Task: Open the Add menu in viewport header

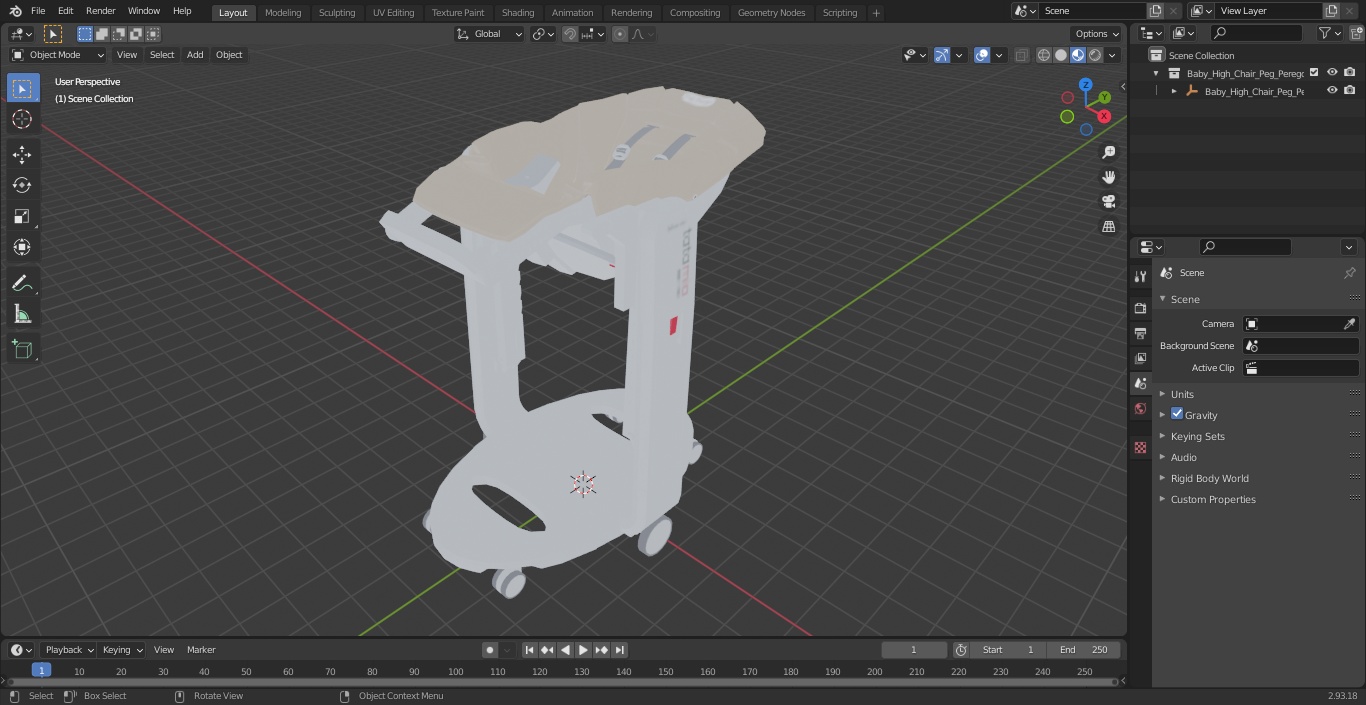Action: 195,55
